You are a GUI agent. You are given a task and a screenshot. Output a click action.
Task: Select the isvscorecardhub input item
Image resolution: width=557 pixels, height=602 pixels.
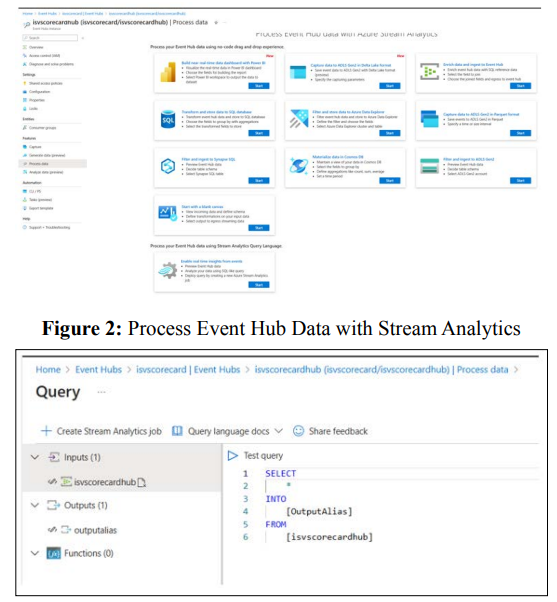point(104,482)
